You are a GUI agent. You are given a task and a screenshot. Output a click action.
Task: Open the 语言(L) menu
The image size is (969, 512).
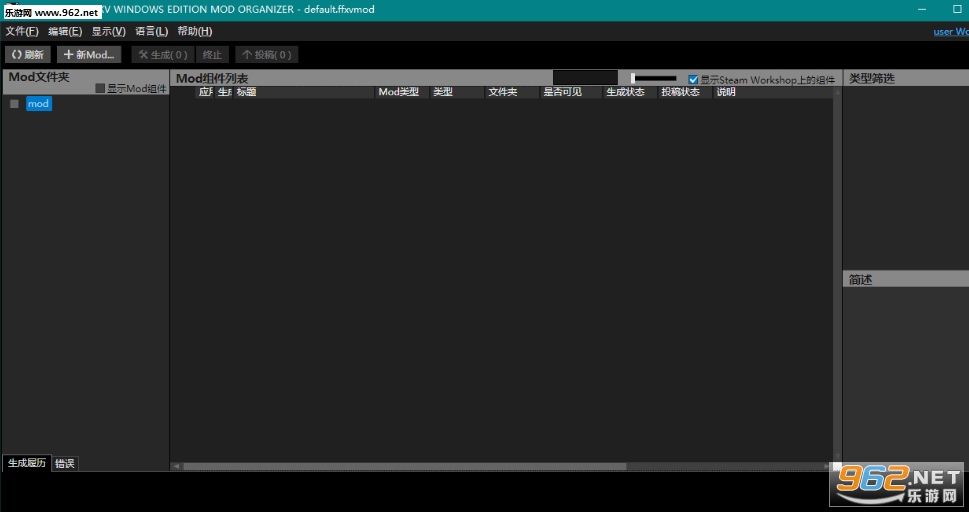coord(151,32)
